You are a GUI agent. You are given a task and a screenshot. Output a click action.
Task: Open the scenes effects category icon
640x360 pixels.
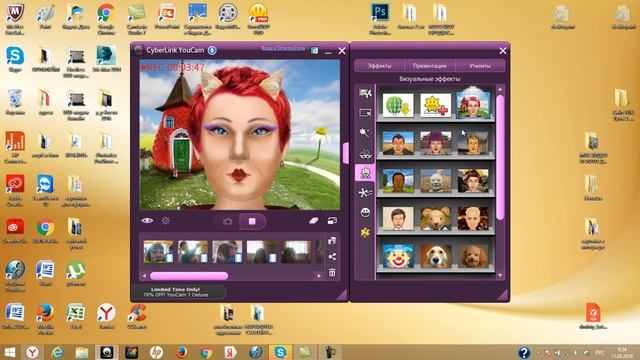click(x=365, y=93)
